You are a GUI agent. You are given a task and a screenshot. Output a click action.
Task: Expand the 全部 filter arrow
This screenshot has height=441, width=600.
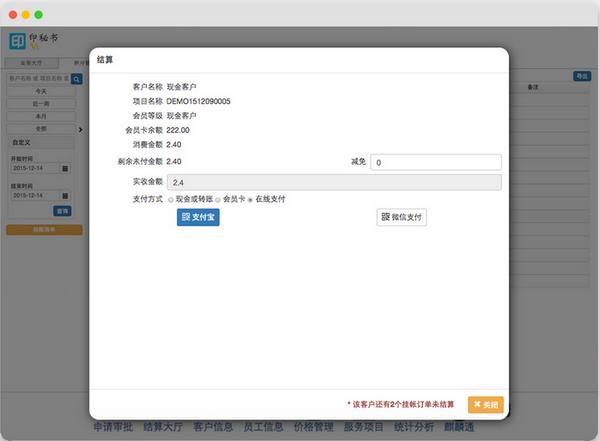(x=81, y=129)
